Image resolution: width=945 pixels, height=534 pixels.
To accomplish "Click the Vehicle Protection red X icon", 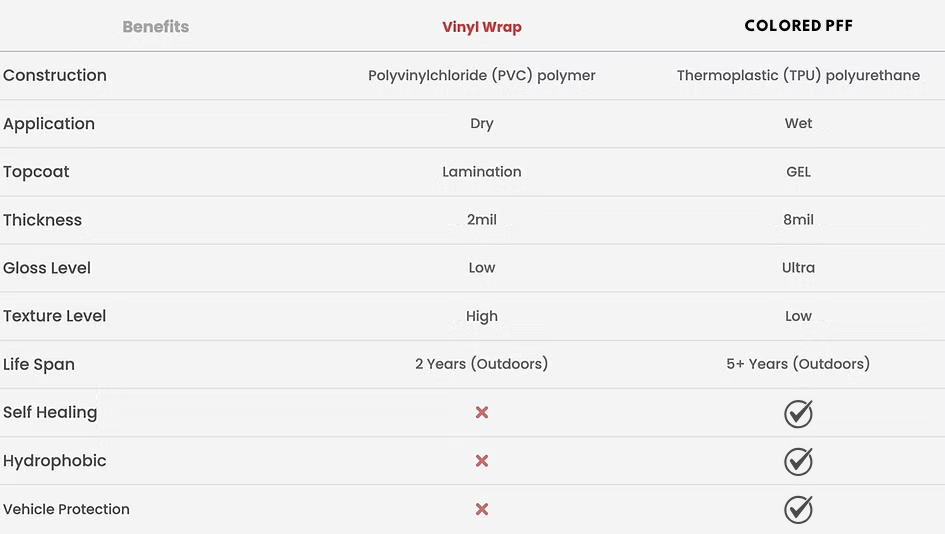I will (482, 509).
